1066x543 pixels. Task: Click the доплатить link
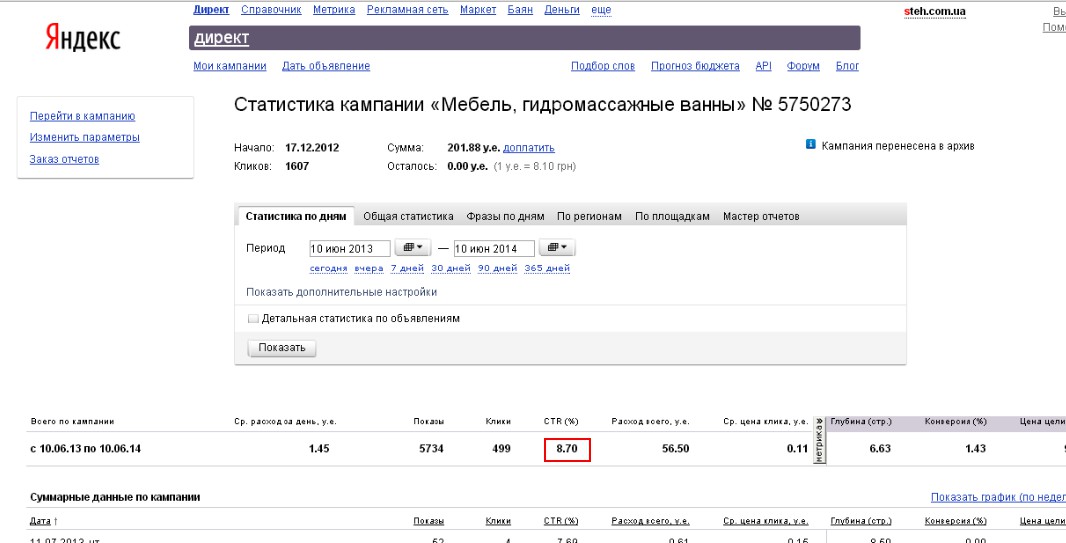coord(529,147)
